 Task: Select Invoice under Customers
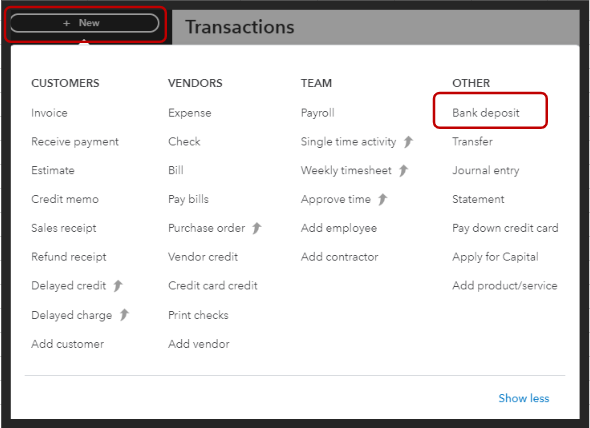point(49,113)
